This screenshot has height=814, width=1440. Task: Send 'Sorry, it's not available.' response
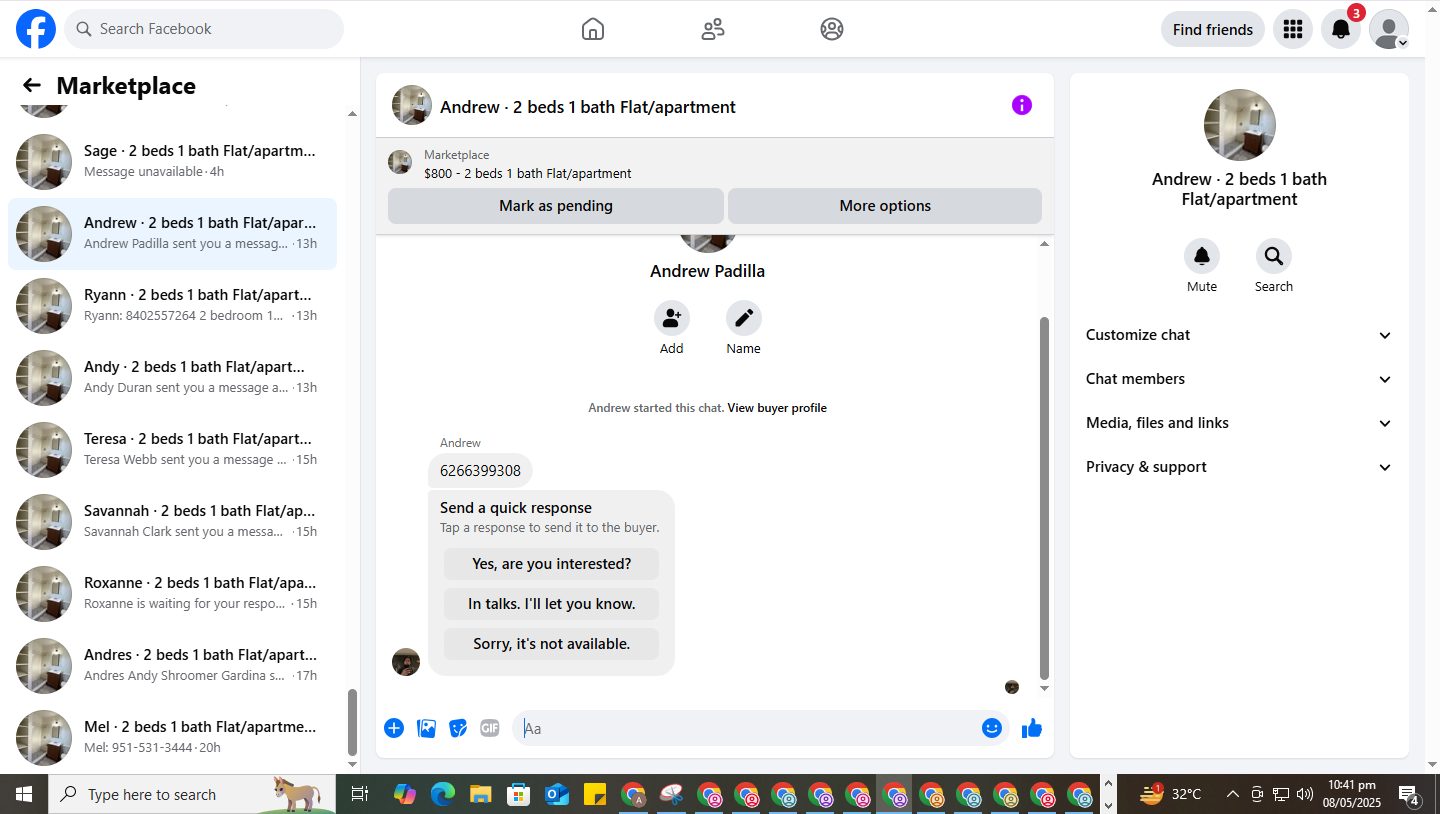pyautogui.click(x=551, y=644)
